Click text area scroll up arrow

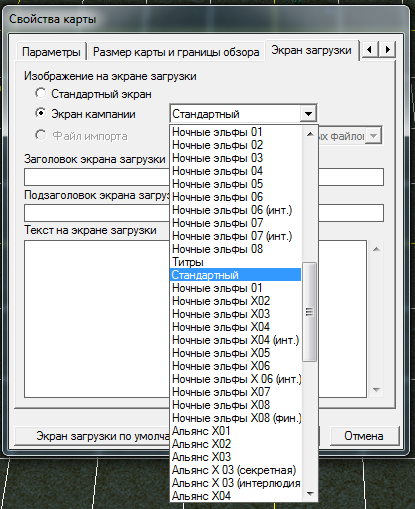[x=376, y=249]
